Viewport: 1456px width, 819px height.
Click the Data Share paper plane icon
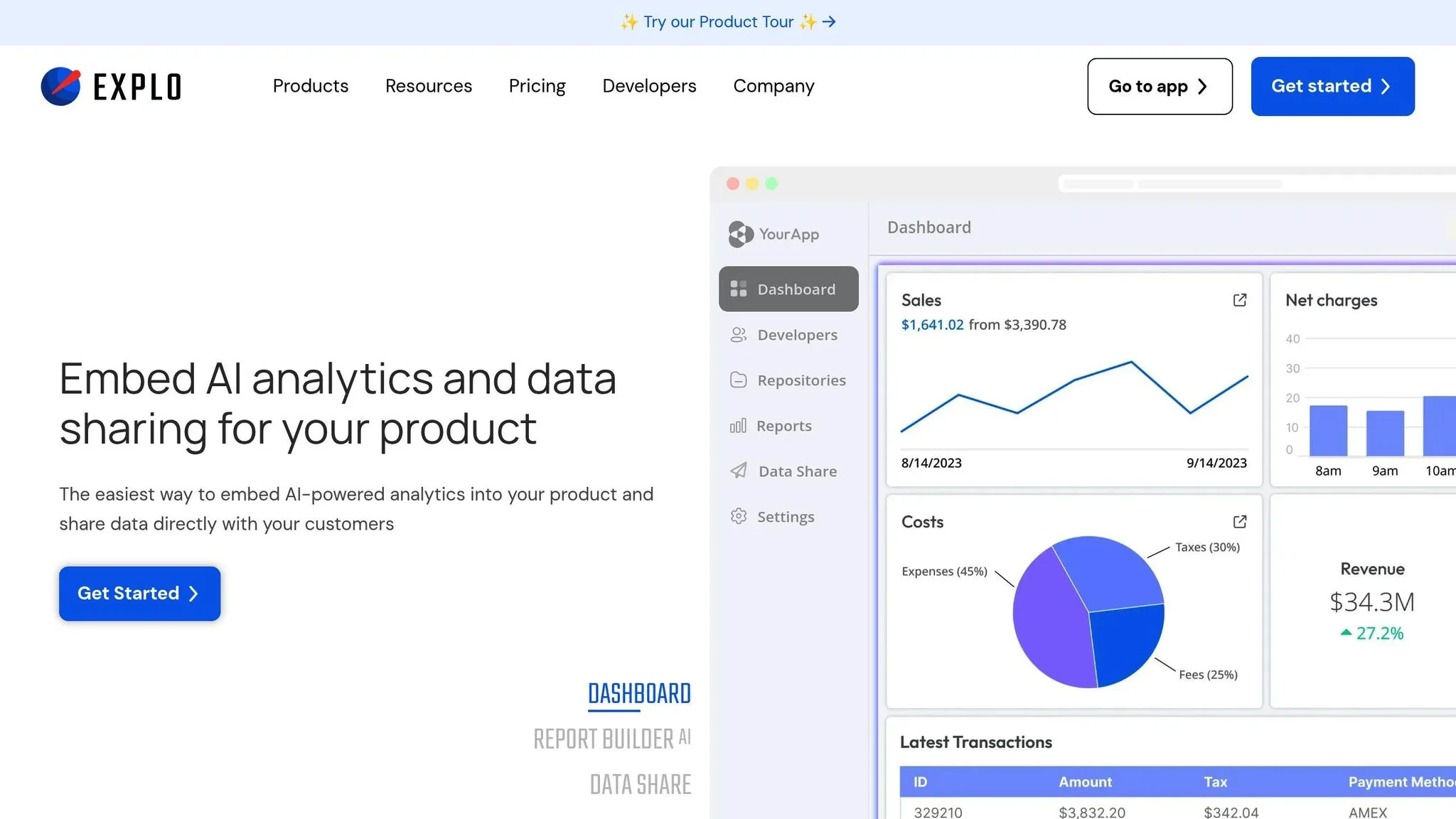coord(739,471)
